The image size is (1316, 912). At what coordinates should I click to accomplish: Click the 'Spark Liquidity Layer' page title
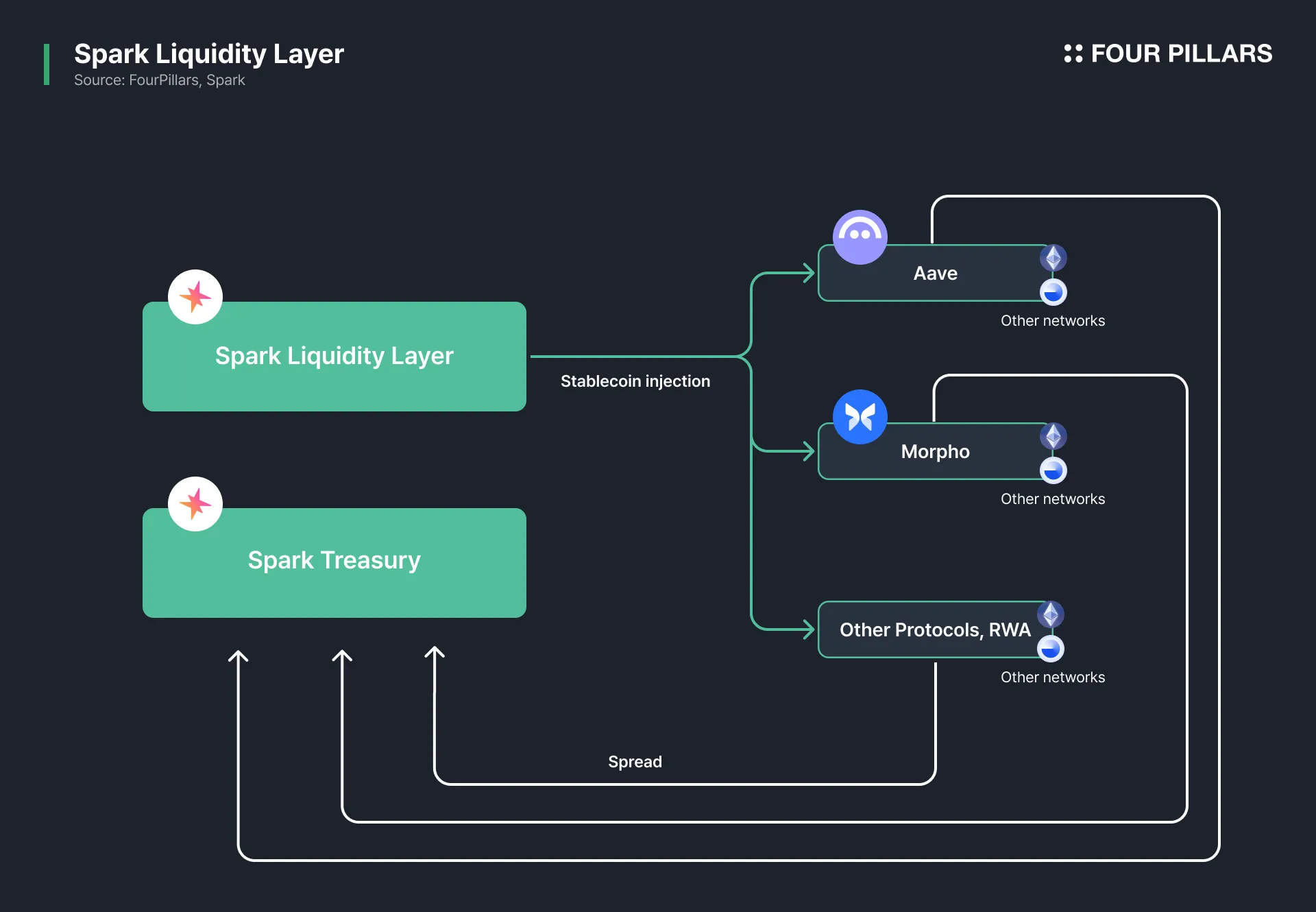coord(209,54)
